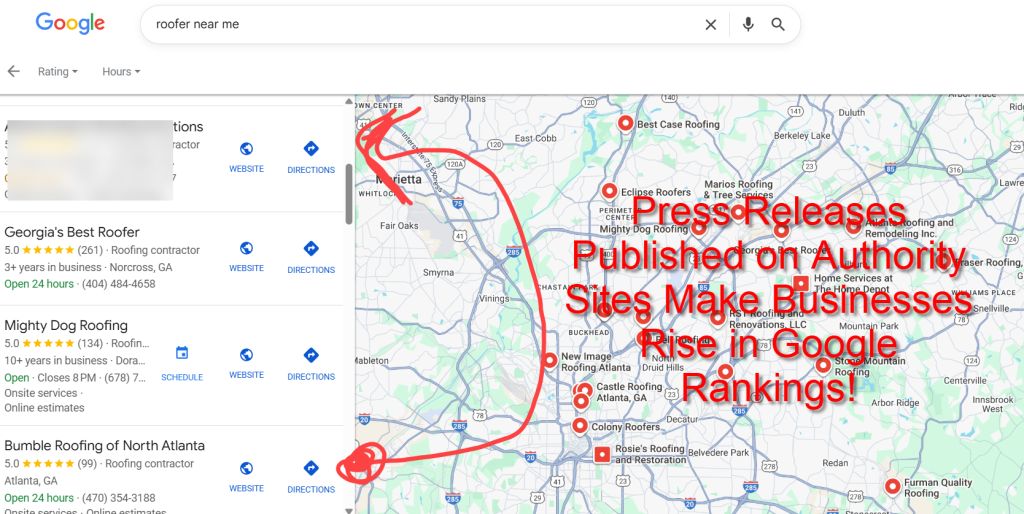Expand the Rating filter dropdown
The image size is (1024, 514).
coord(57,72)
